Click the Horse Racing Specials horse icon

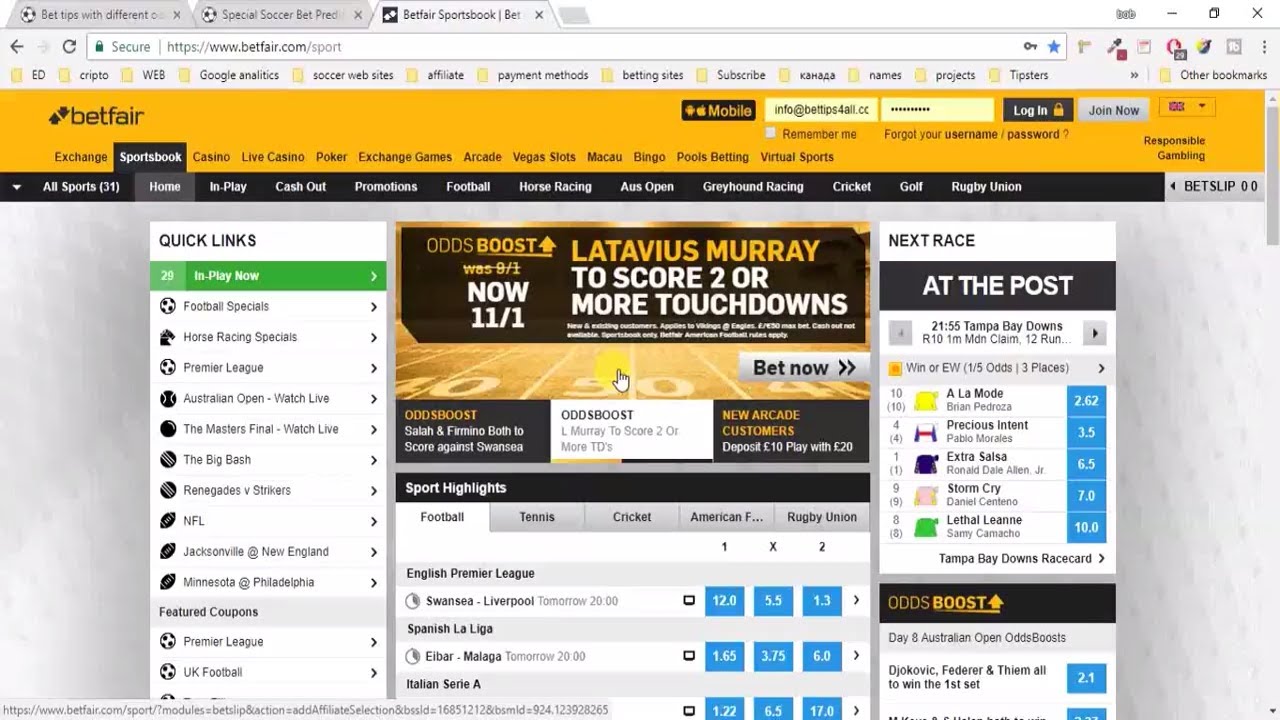168,337
